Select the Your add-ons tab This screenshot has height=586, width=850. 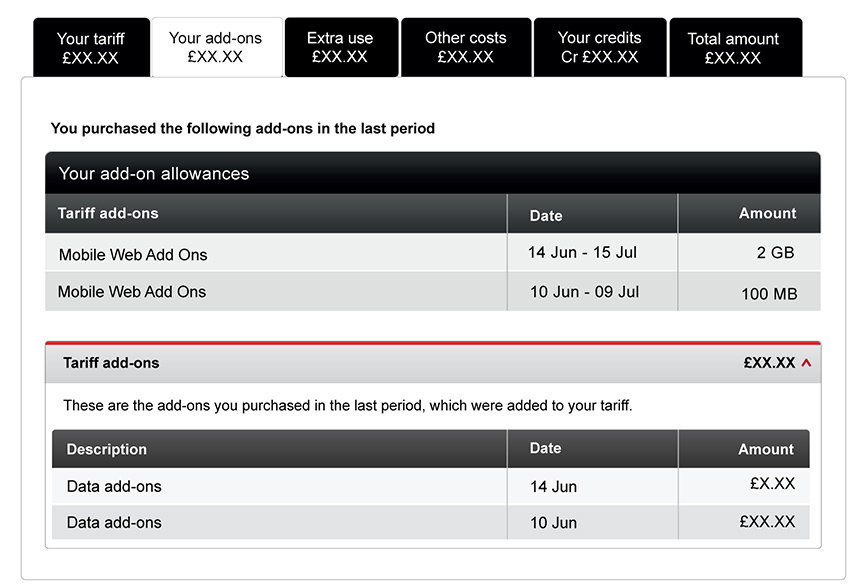(217, 48)
